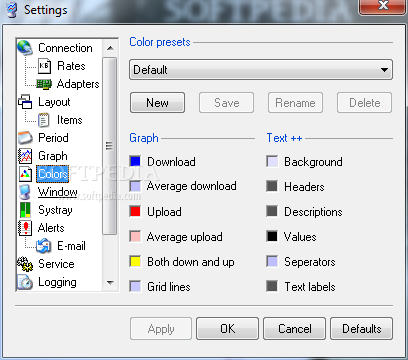Image resolution: width=408 pixels, height=360 pixels.
Task: Pick the Upload red color swatch
Action: click(x=135, y=211)
